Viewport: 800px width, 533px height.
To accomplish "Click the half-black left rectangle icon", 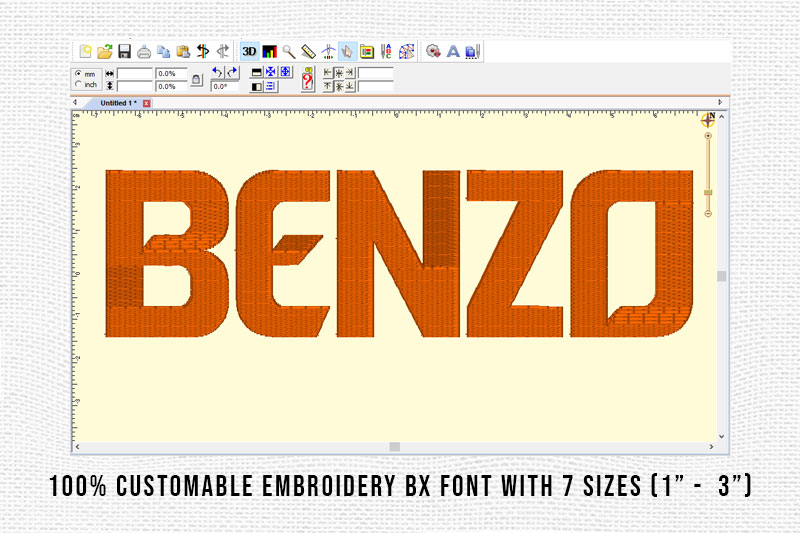I will [x=257, y=86].
